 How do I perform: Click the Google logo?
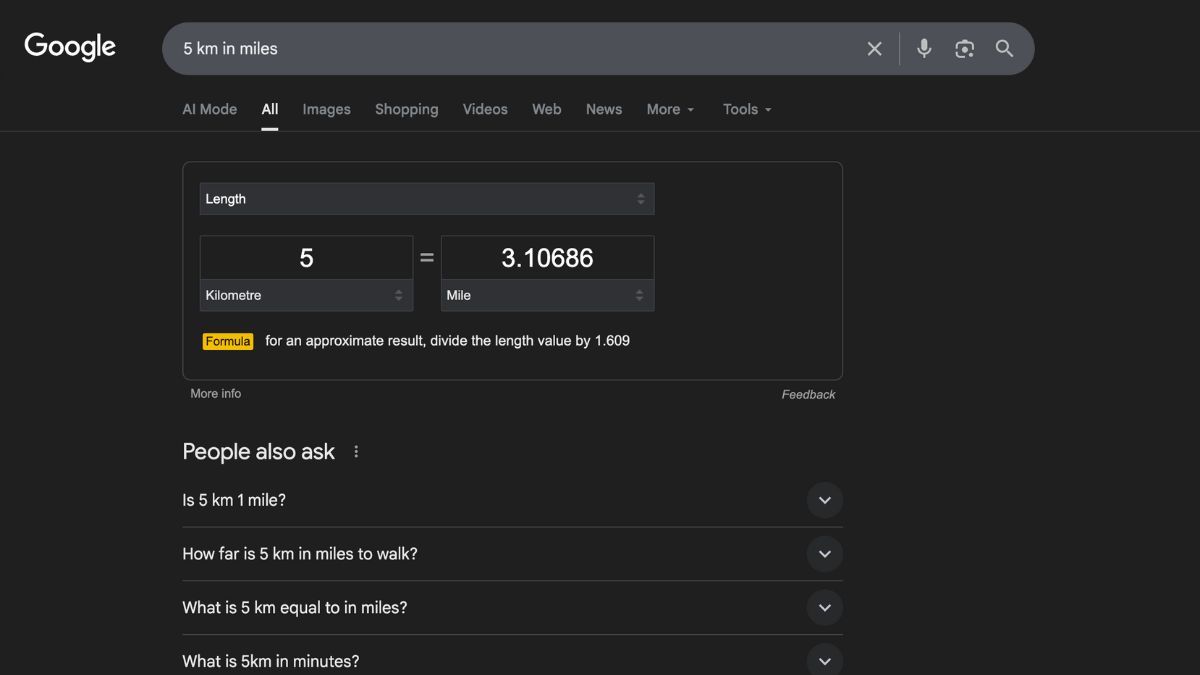coord(70,47)
